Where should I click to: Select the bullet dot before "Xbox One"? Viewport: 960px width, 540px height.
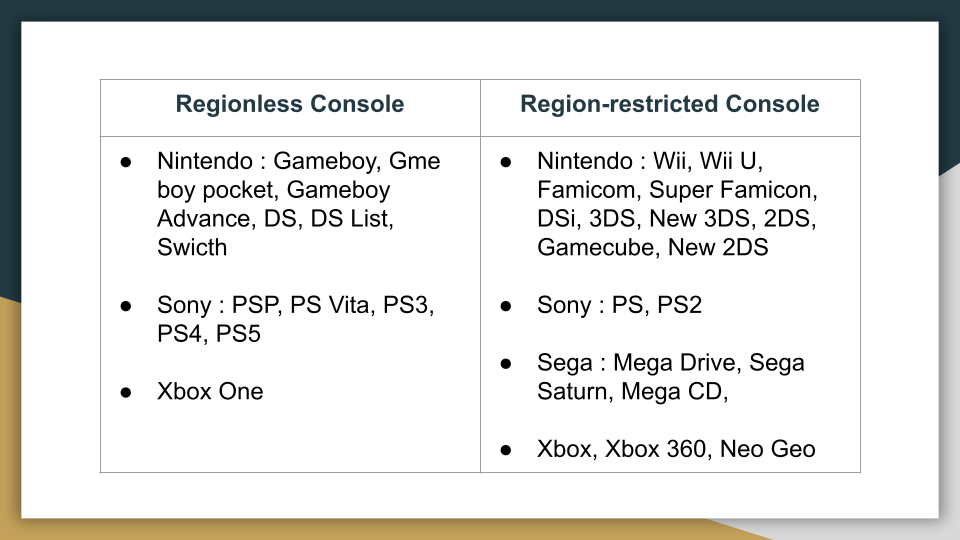coord(127,392)
